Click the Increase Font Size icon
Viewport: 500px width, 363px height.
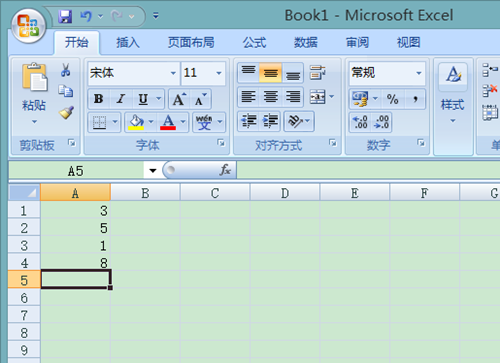point(179,99)
